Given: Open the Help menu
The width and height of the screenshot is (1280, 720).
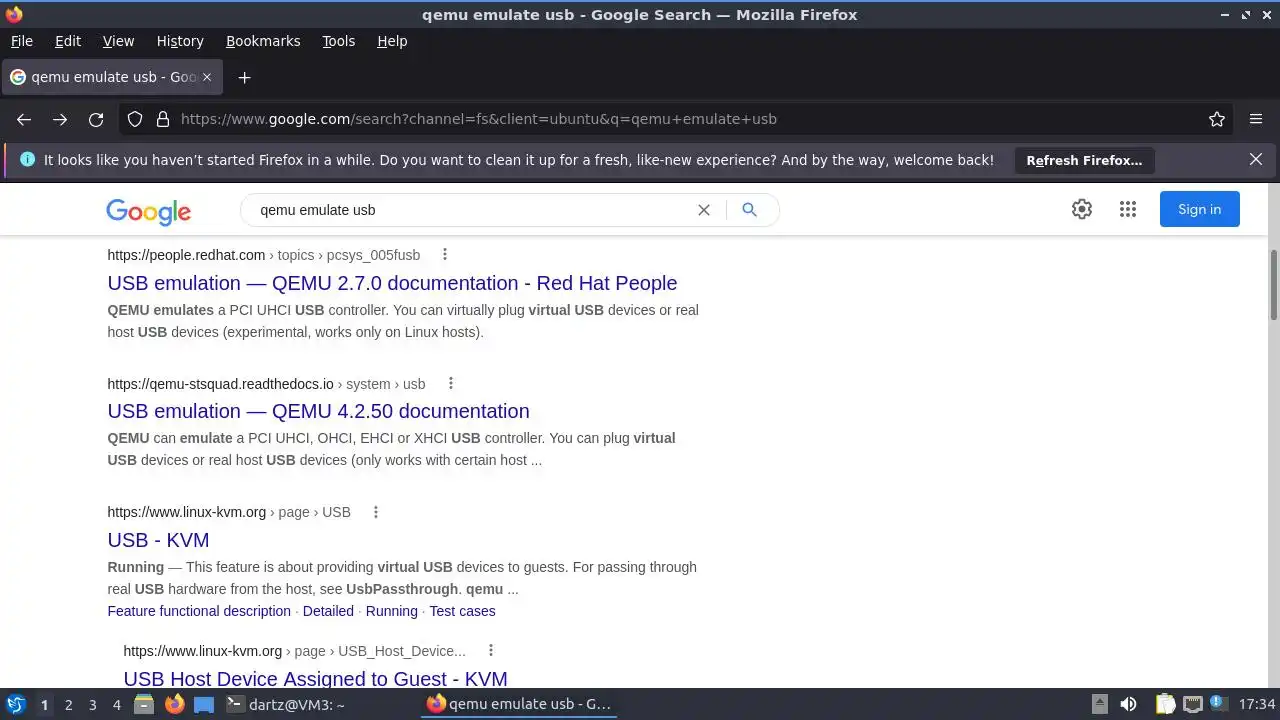Looking at the screenshot, I should pos(392,41).
